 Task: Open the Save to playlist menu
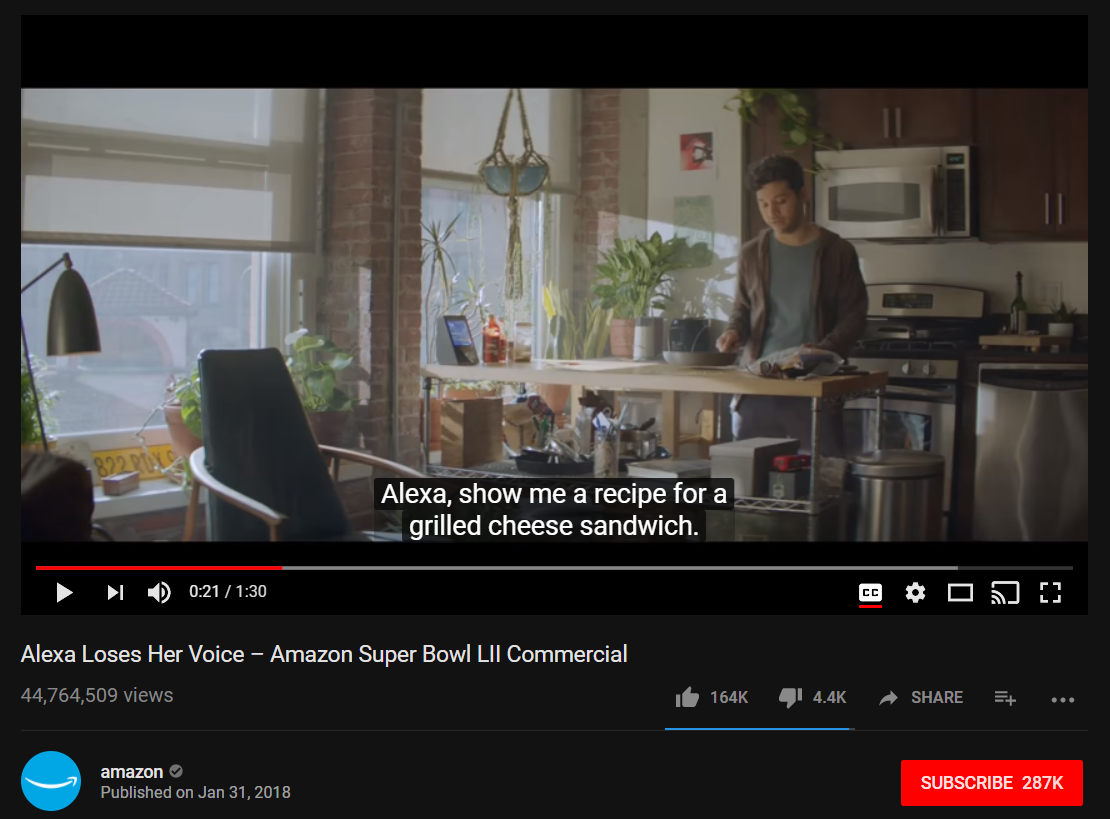tap(1005, 698)
